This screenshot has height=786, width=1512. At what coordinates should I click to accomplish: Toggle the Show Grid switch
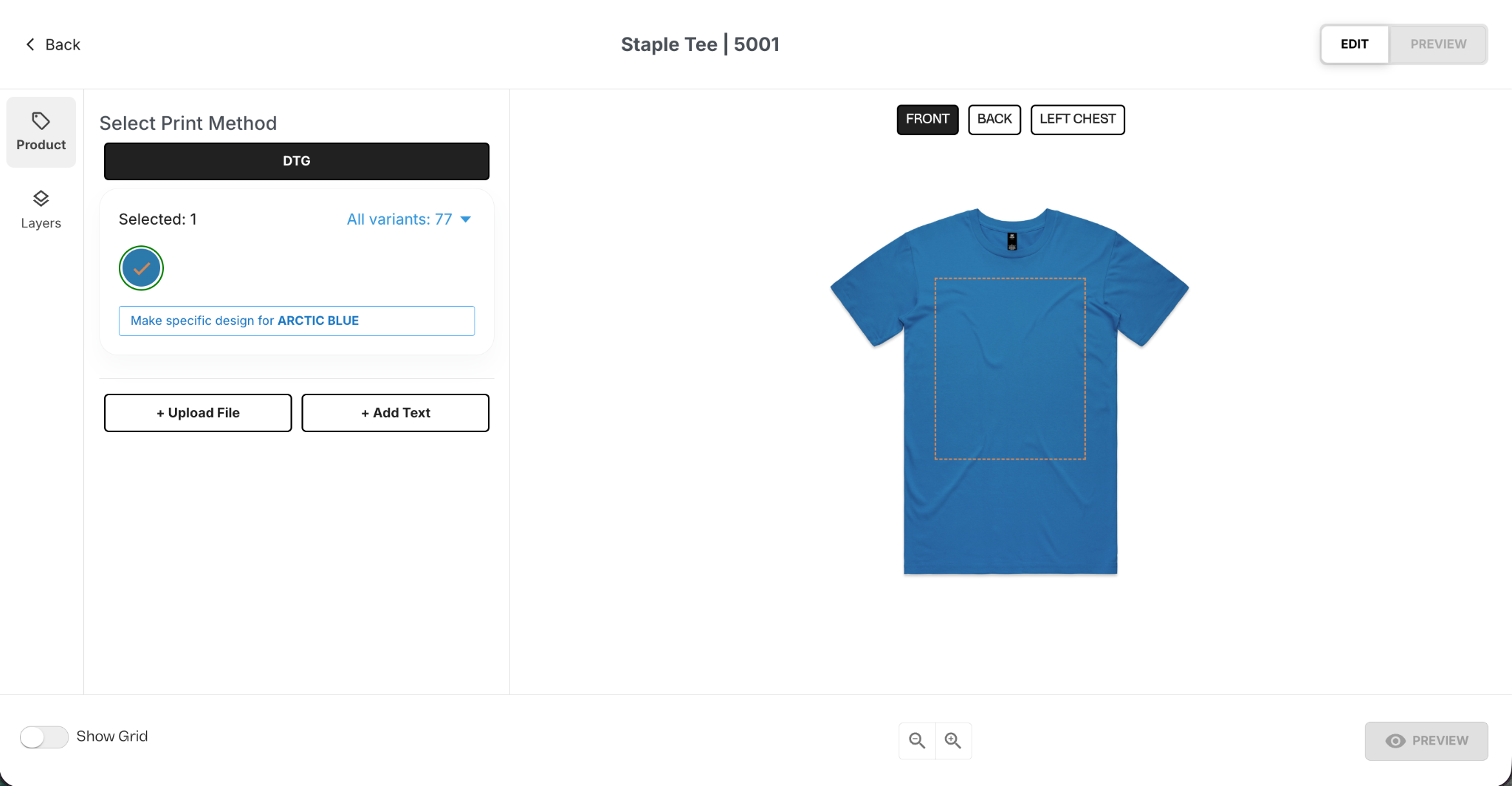coord(44,737)
